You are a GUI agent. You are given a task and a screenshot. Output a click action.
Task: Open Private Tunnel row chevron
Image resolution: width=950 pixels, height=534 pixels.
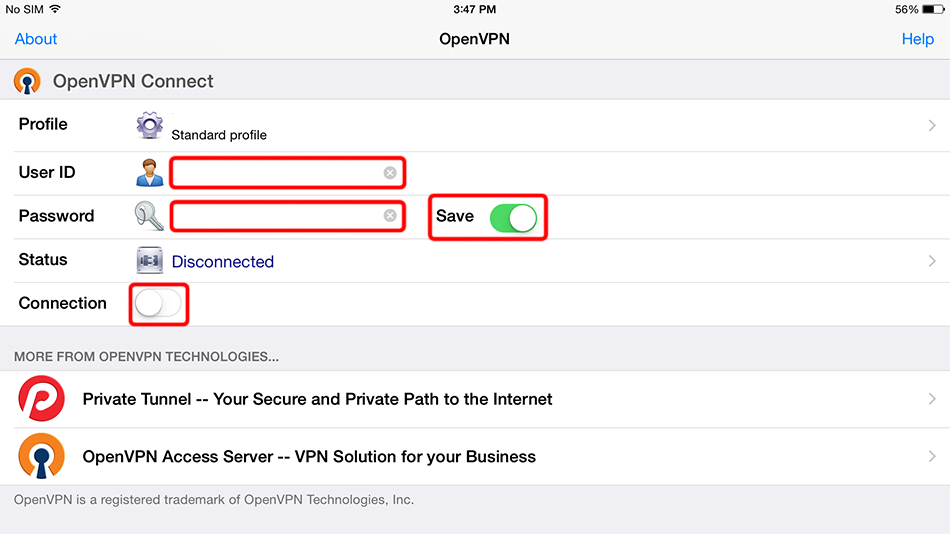[x=932, y=399]
